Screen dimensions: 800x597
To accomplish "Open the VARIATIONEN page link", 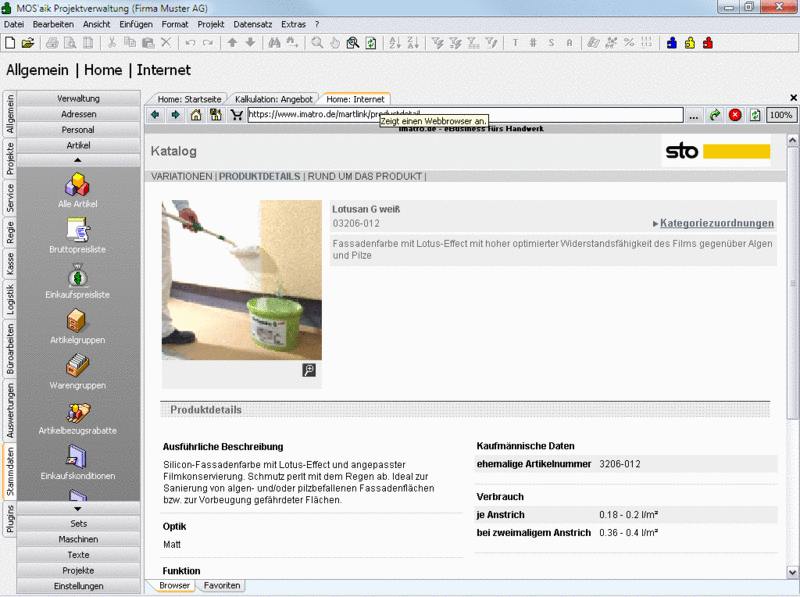I will point(181,177).
